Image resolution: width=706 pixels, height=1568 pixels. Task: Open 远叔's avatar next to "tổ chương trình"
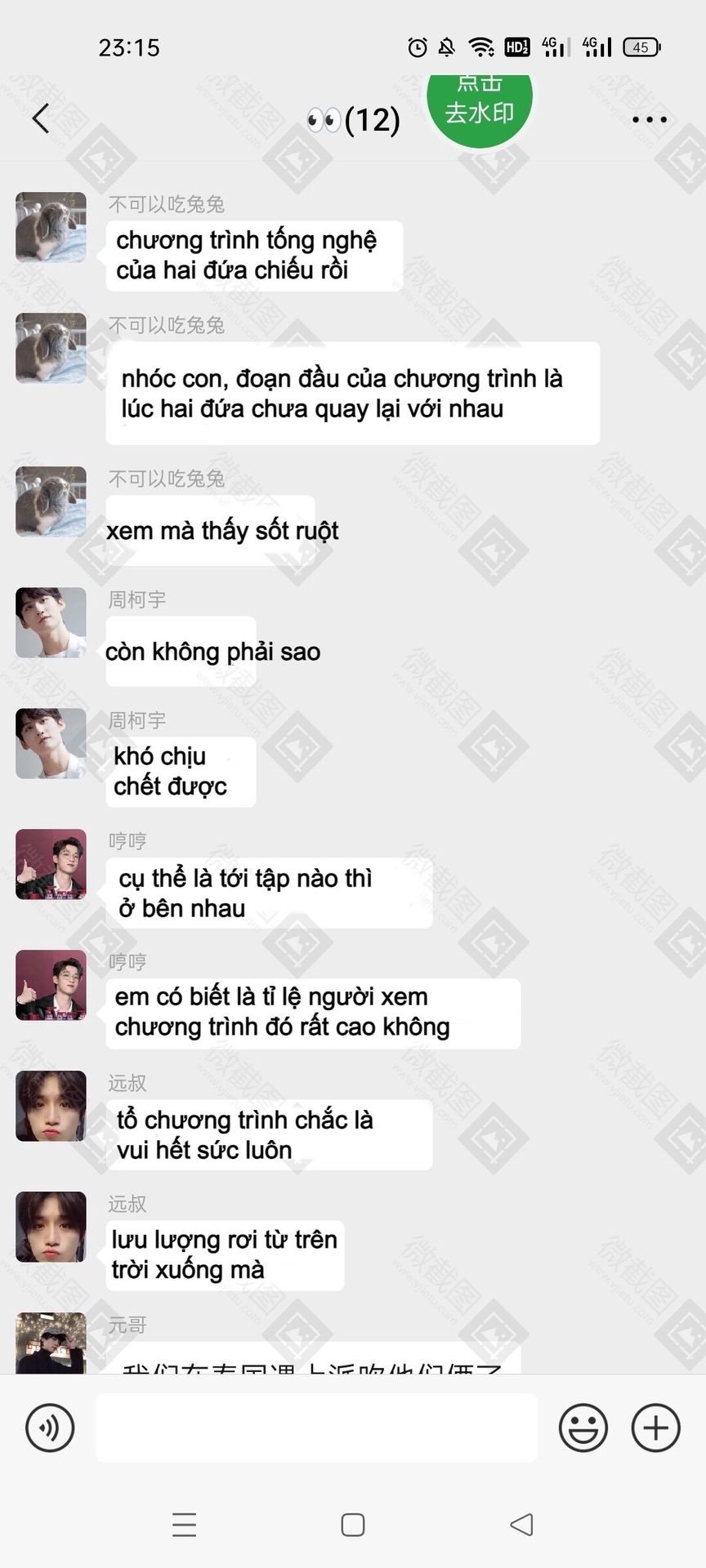51,1106
